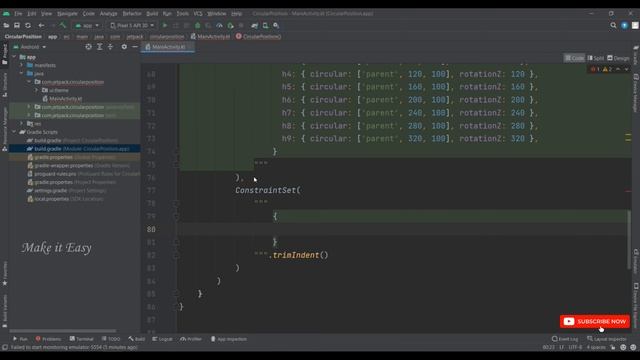This screenshot has height=360, width=640.
Task: Click the Collapse All icon in Project panel
Action: click(x=110, y=47)
